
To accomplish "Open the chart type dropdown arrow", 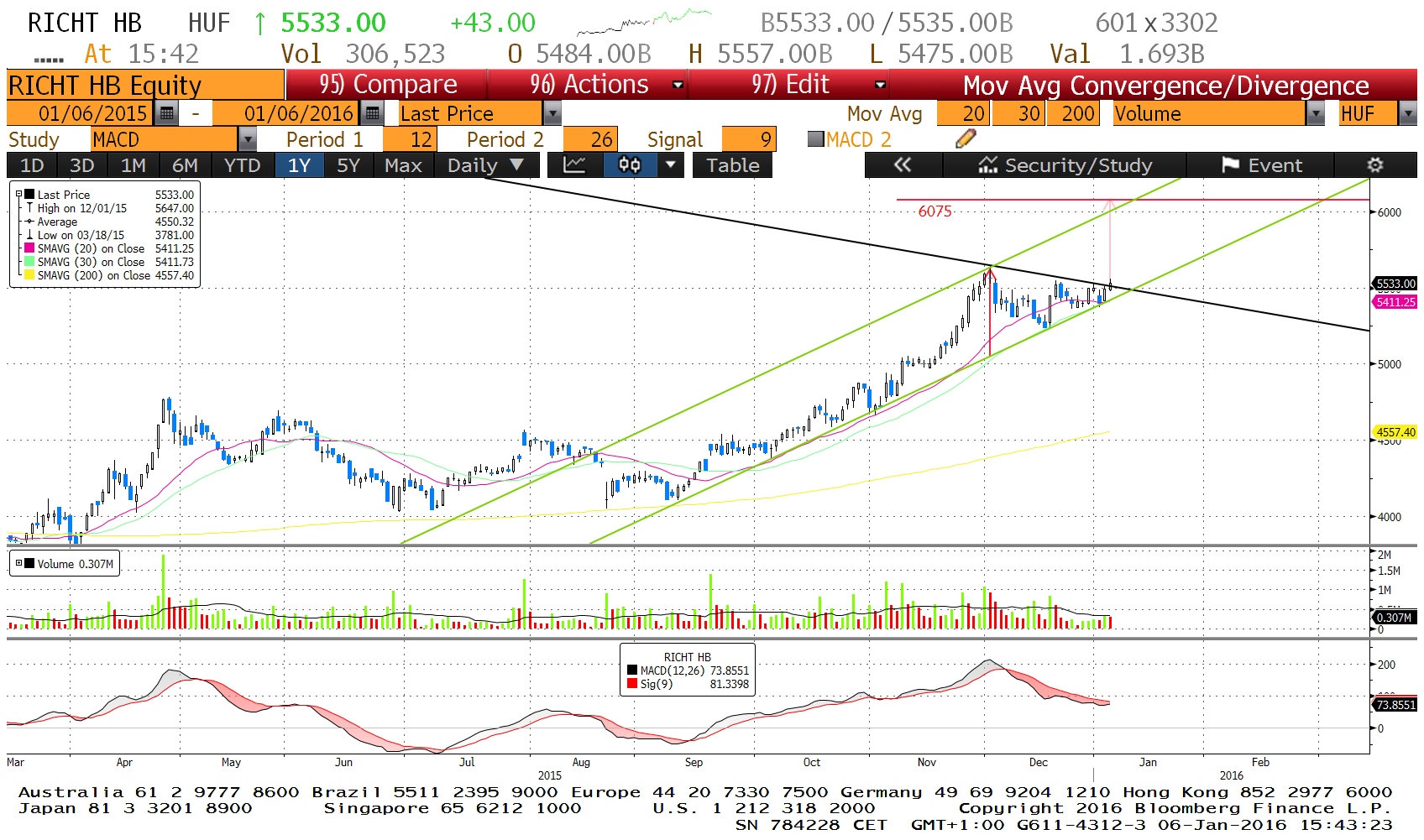I will [x=670, y=165].
